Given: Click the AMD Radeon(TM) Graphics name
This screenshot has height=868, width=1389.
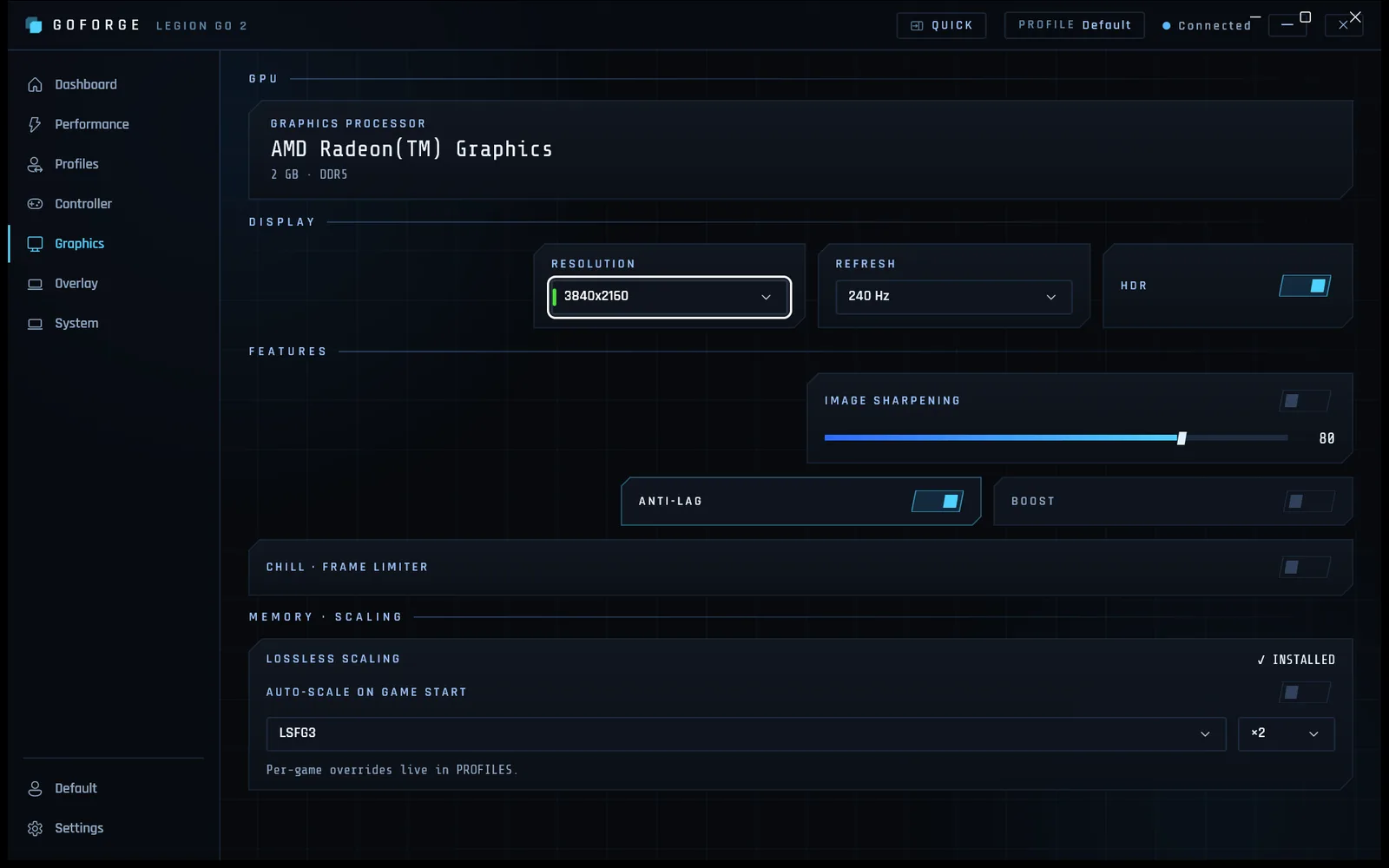Looking at the screenshot, I should 411,149.
